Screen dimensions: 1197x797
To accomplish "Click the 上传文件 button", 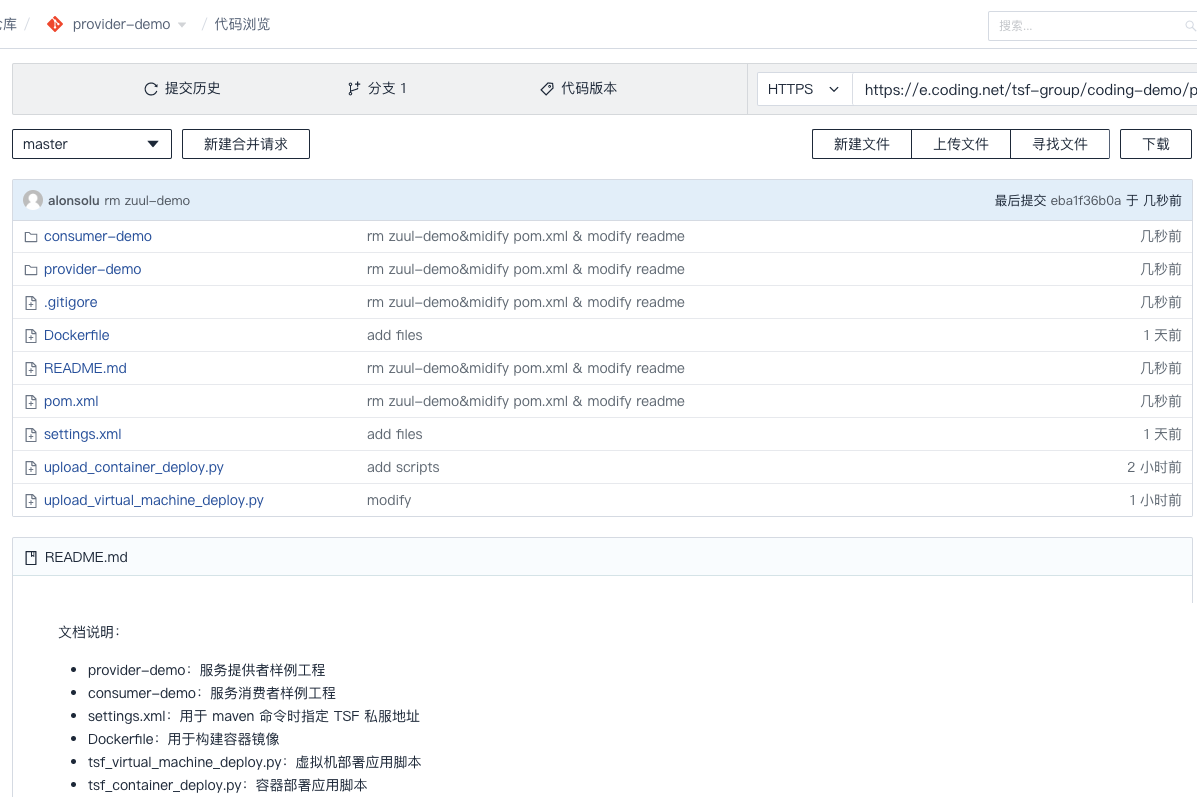I will 961,144.
